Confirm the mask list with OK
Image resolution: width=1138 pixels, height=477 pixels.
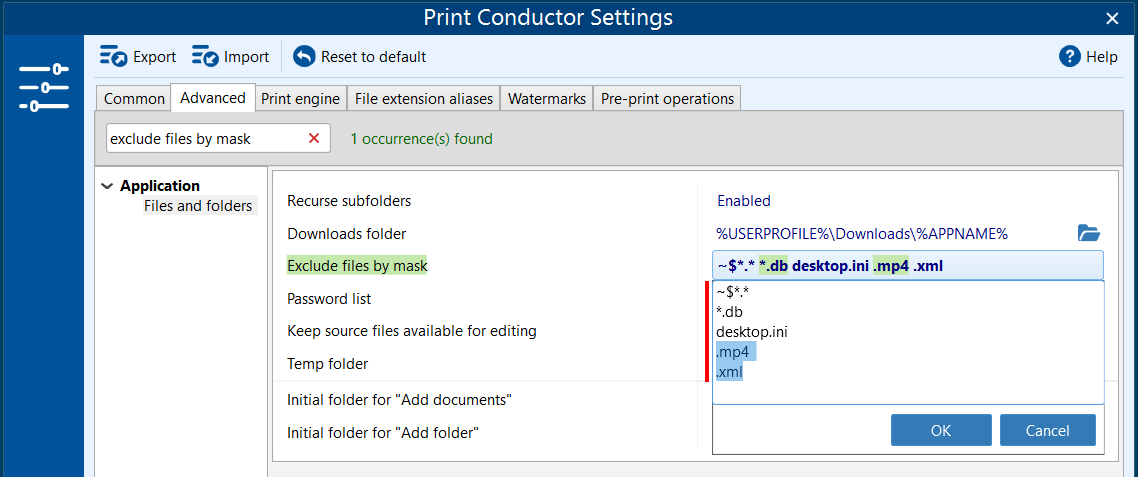tap(940, 431)
